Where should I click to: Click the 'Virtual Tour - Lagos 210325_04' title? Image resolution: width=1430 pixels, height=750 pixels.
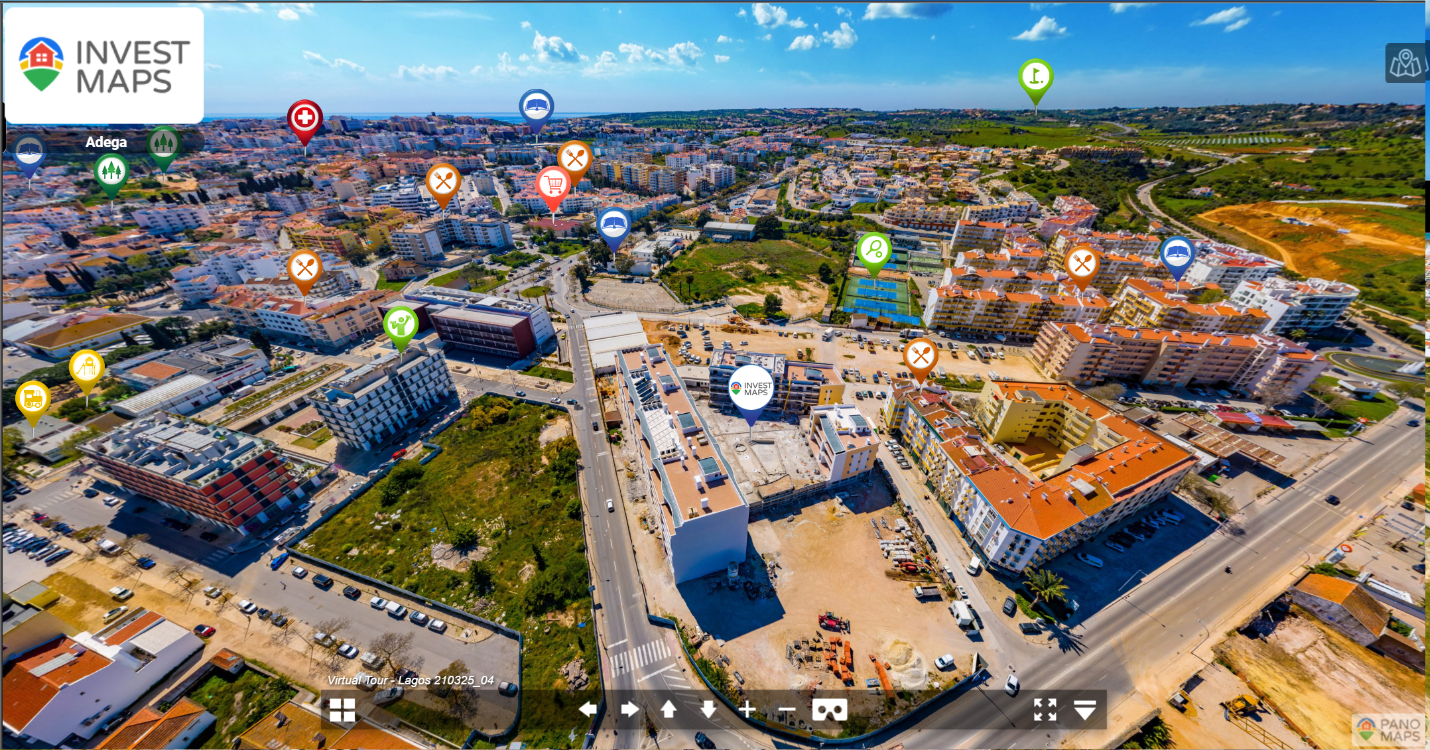(x=410, y=680)
